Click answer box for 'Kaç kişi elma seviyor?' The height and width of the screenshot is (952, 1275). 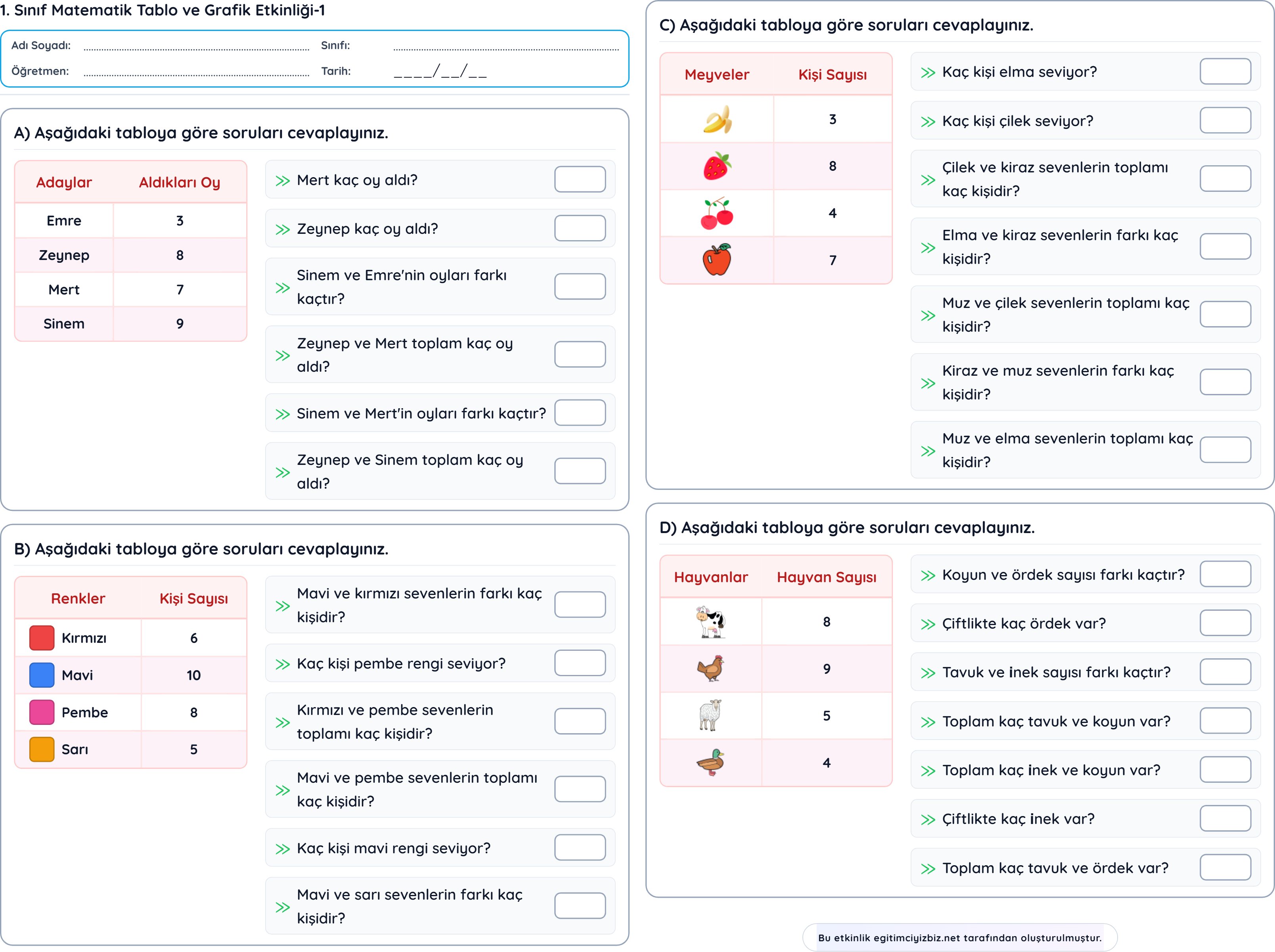pos(1225,71)
